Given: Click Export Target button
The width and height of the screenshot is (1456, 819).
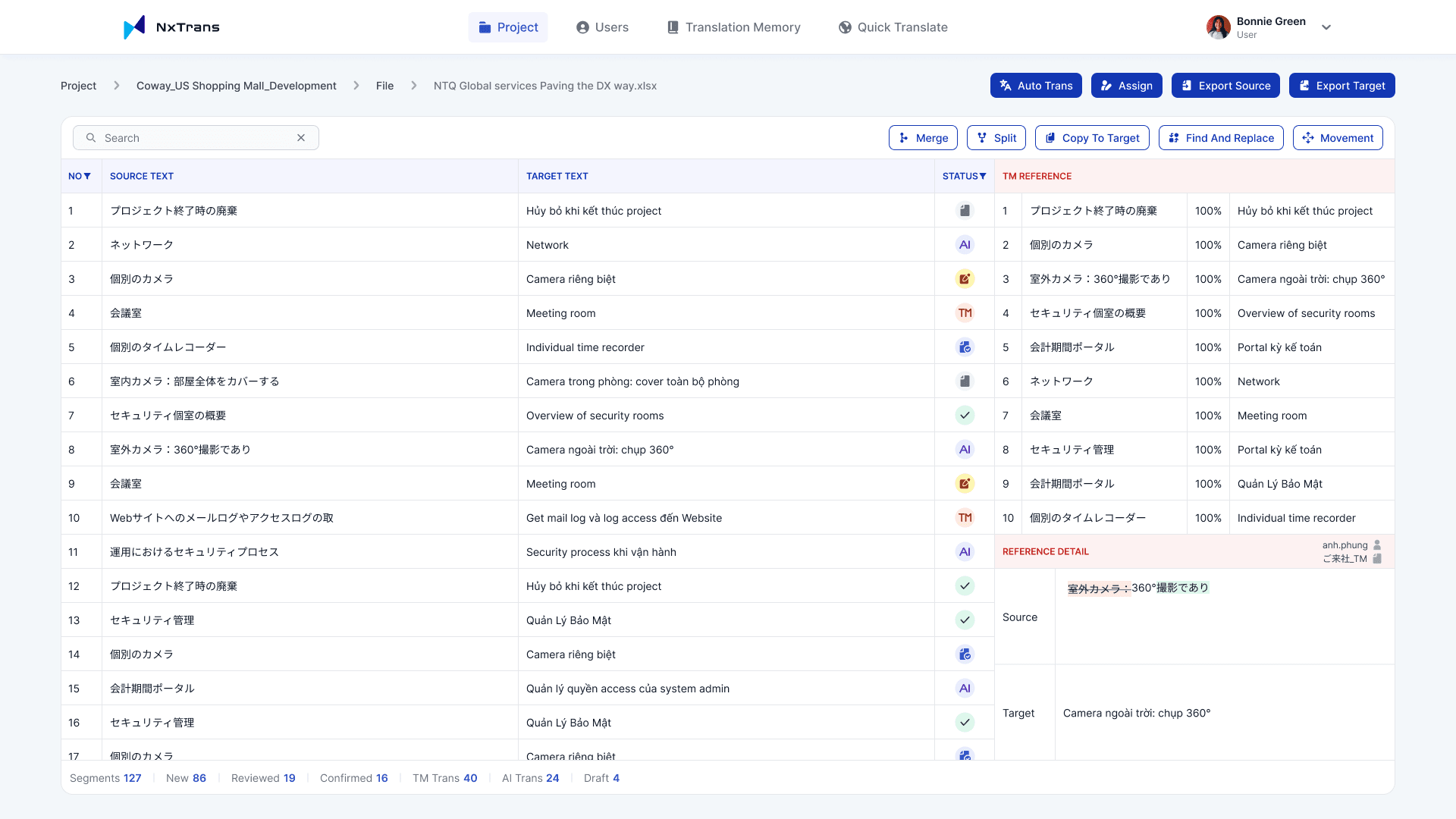Looking at the screenshot, I should pyautogui.click(x=1342, y=86).
